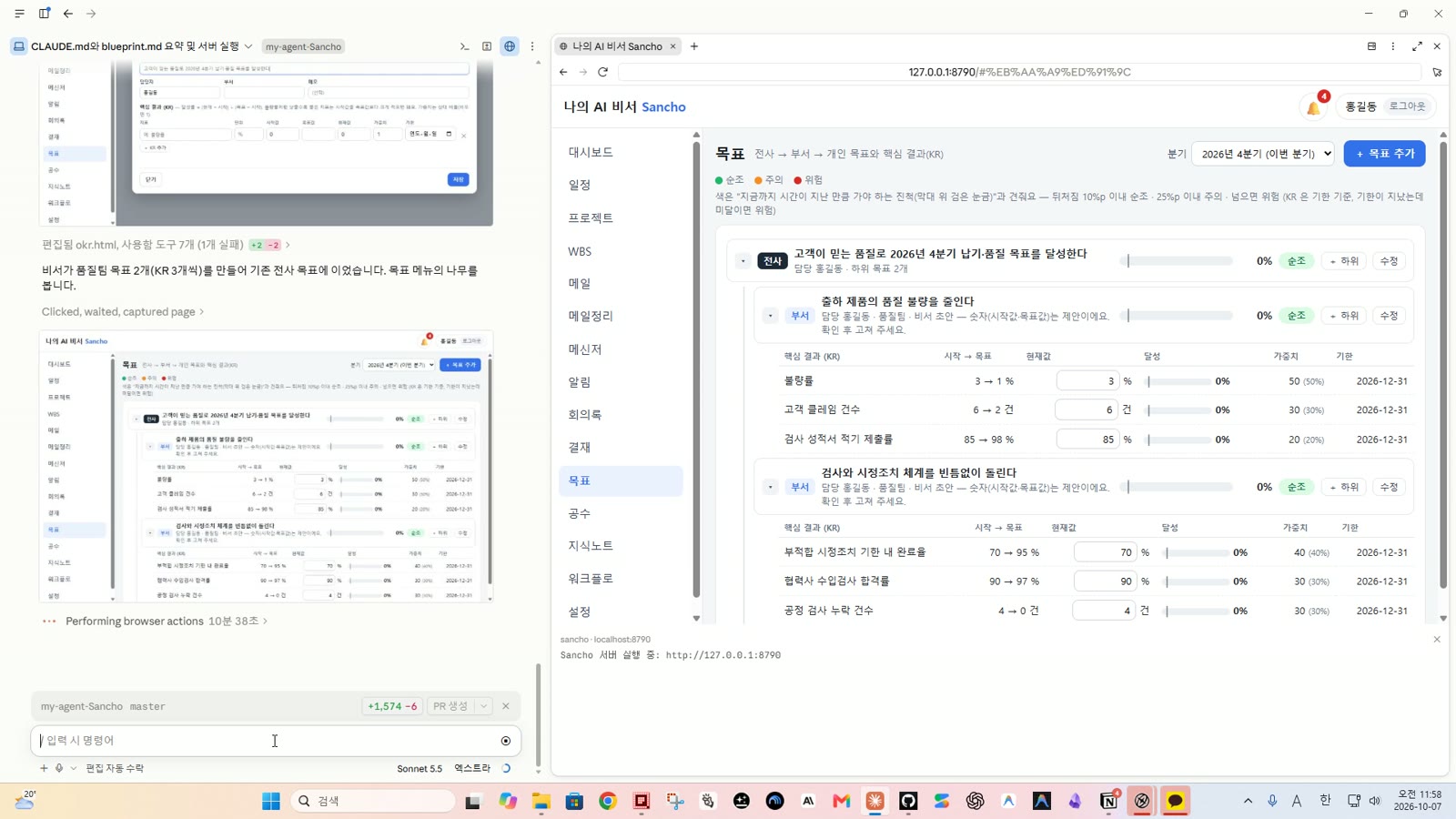This screenshot has width=1456, height=819.
Task: Click the browser address bar URL
Action: [x=1019, y=72]
